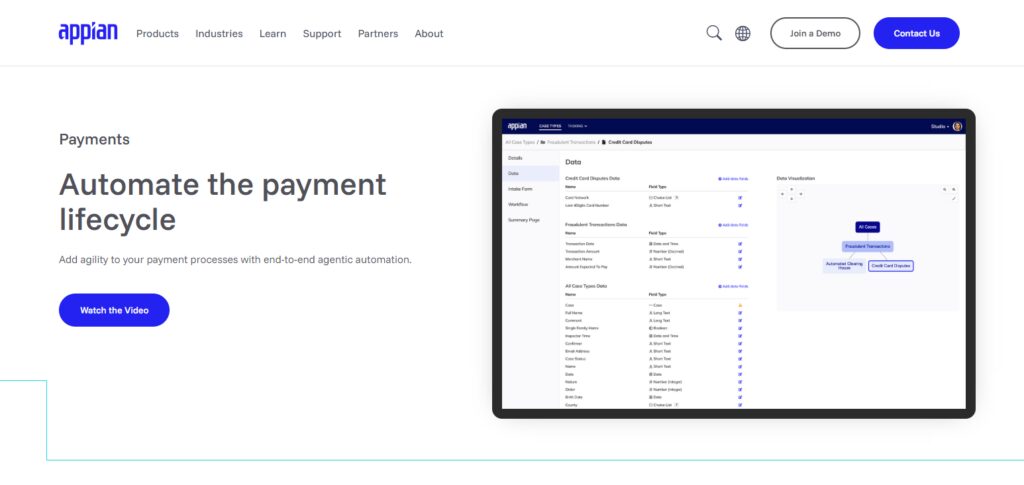1024x485 pixels.
Task: Click the Join a Demo button
Action: tap(815, 33)
